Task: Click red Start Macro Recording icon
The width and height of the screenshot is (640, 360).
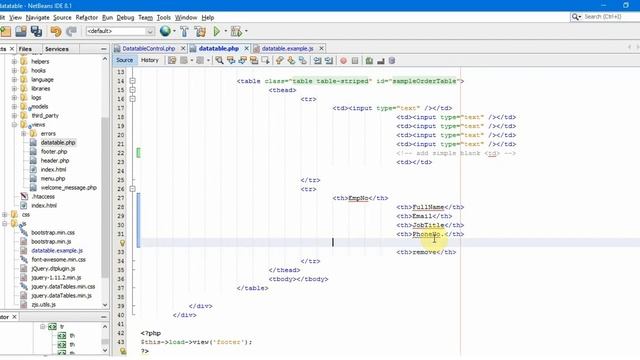Action: click(343, 60)
